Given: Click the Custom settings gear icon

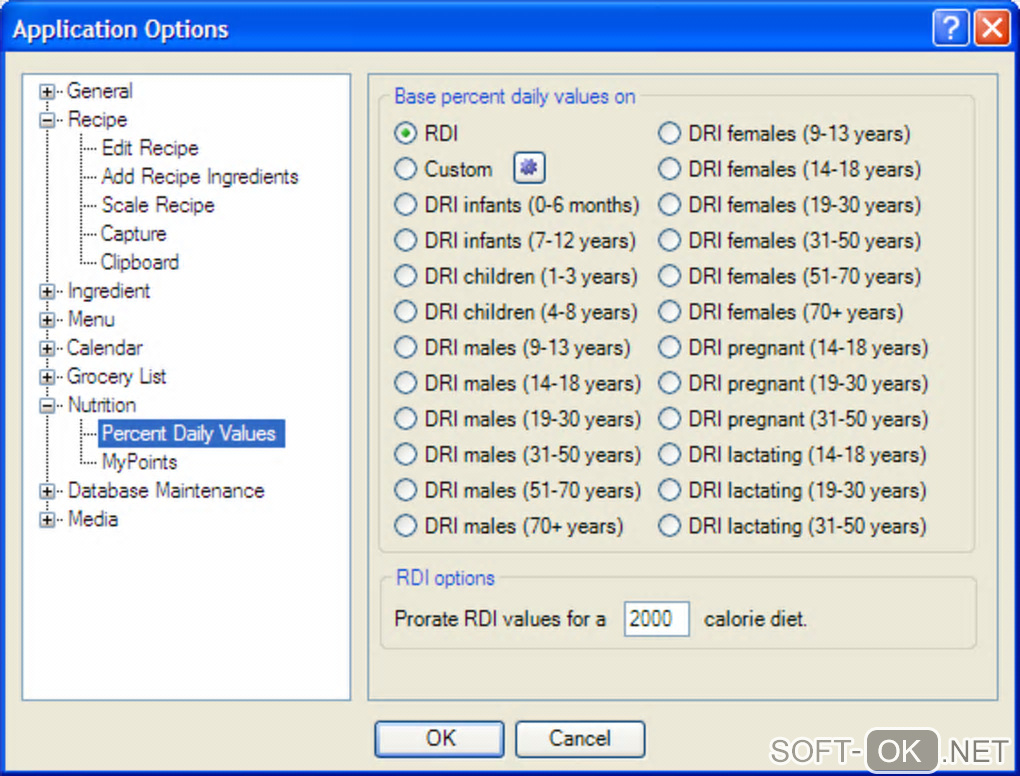Looking at the screenshot, I should (x=530, y=169).
